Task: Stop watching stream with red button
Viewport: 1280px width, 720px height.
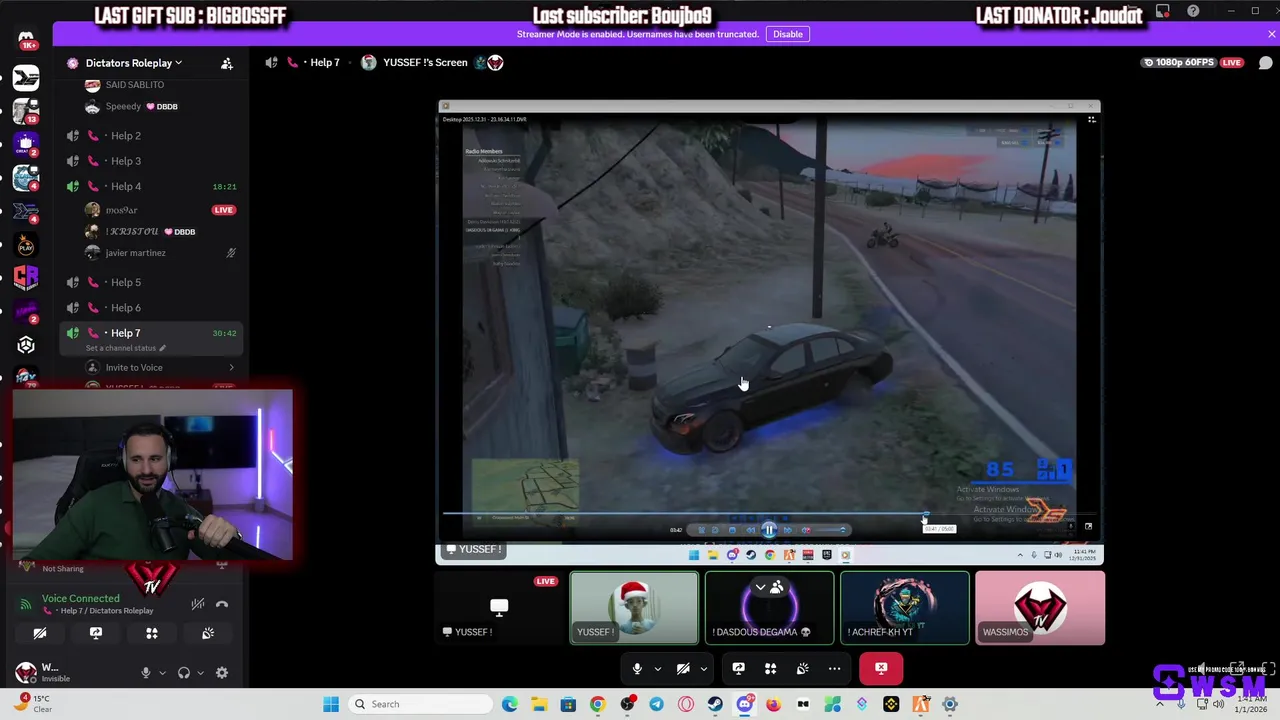Action: pos(881,668)
